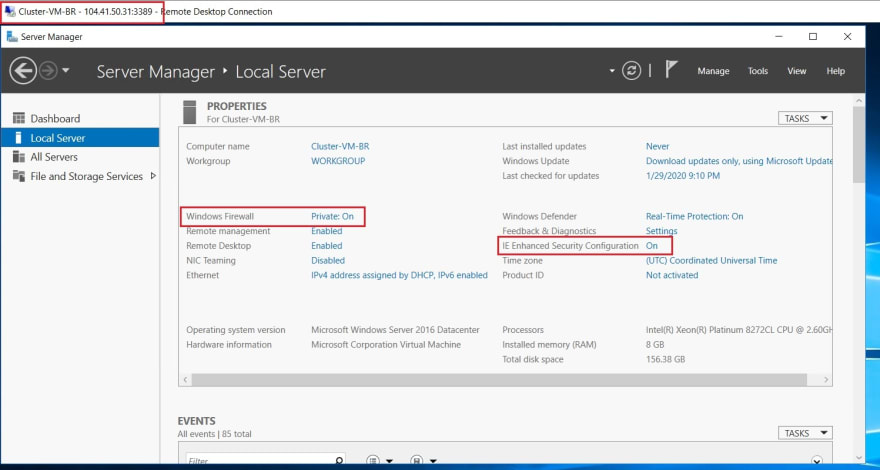This screenshot has width=880, height=470.
Task: Click the 156.38 GB disk space value
Action: (665, 359)
